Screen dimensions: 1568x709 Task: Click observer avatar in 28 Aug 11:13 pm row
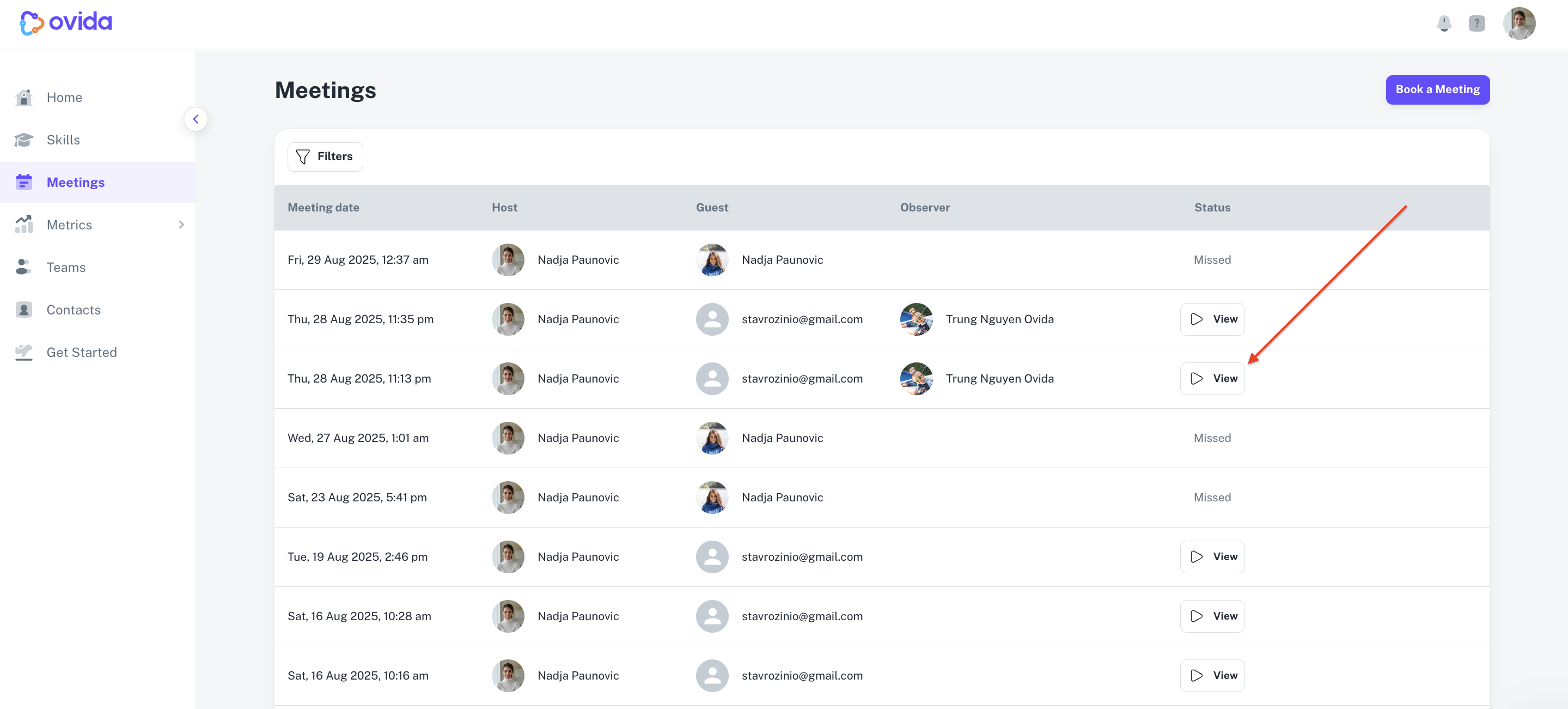[x=916, y=379]
